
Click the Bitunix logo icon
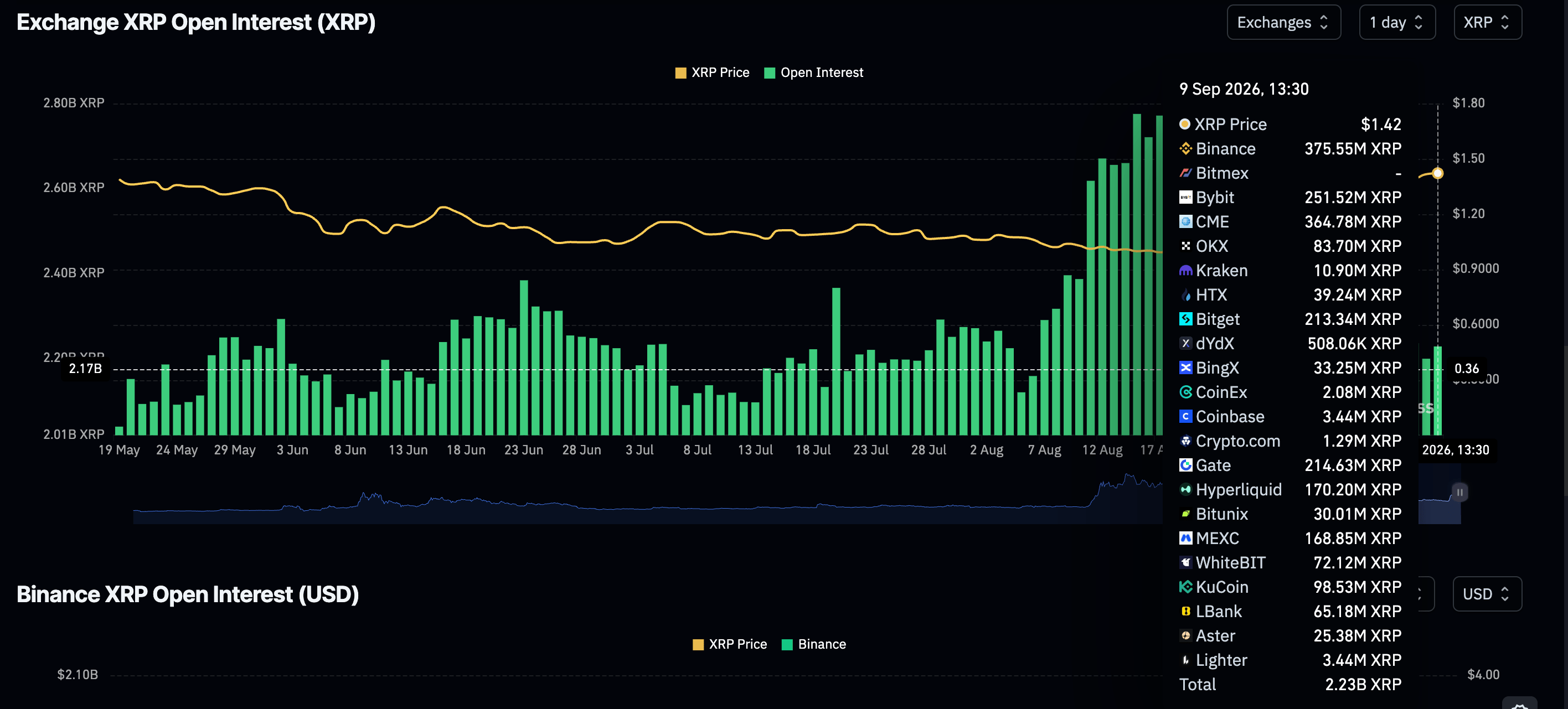pos(1185,514)
